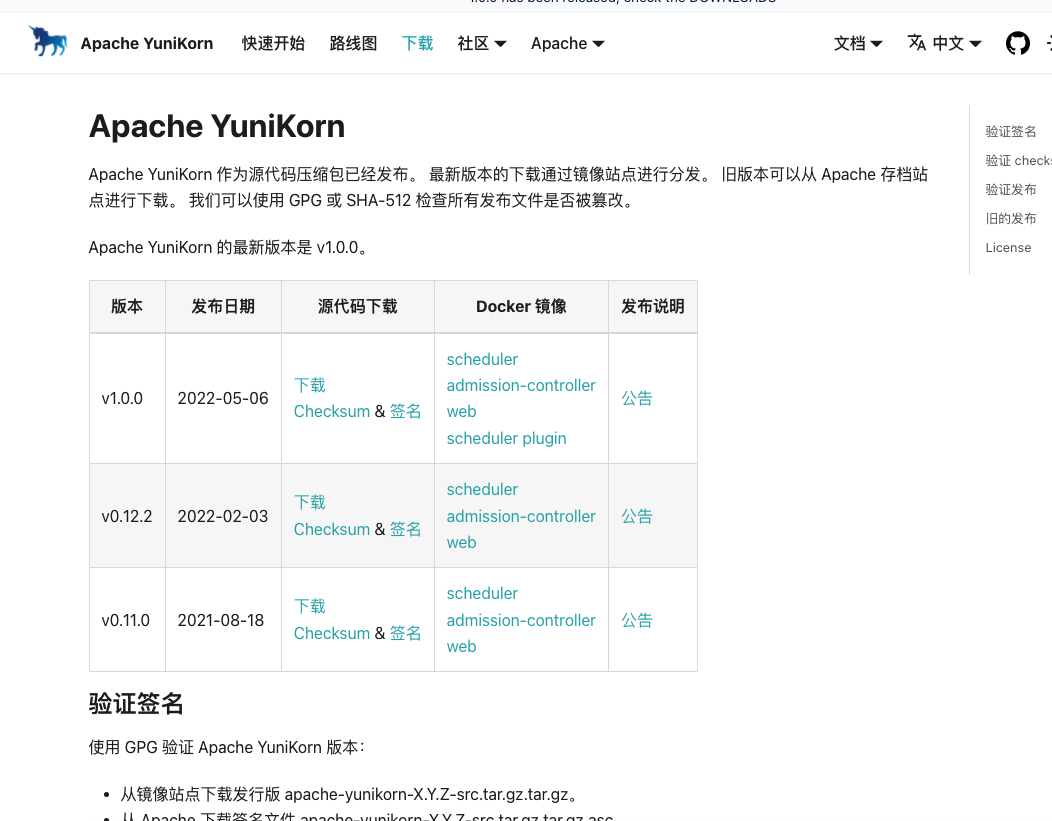
Task: Click the 版本 column header
Action: click(127, 307)
